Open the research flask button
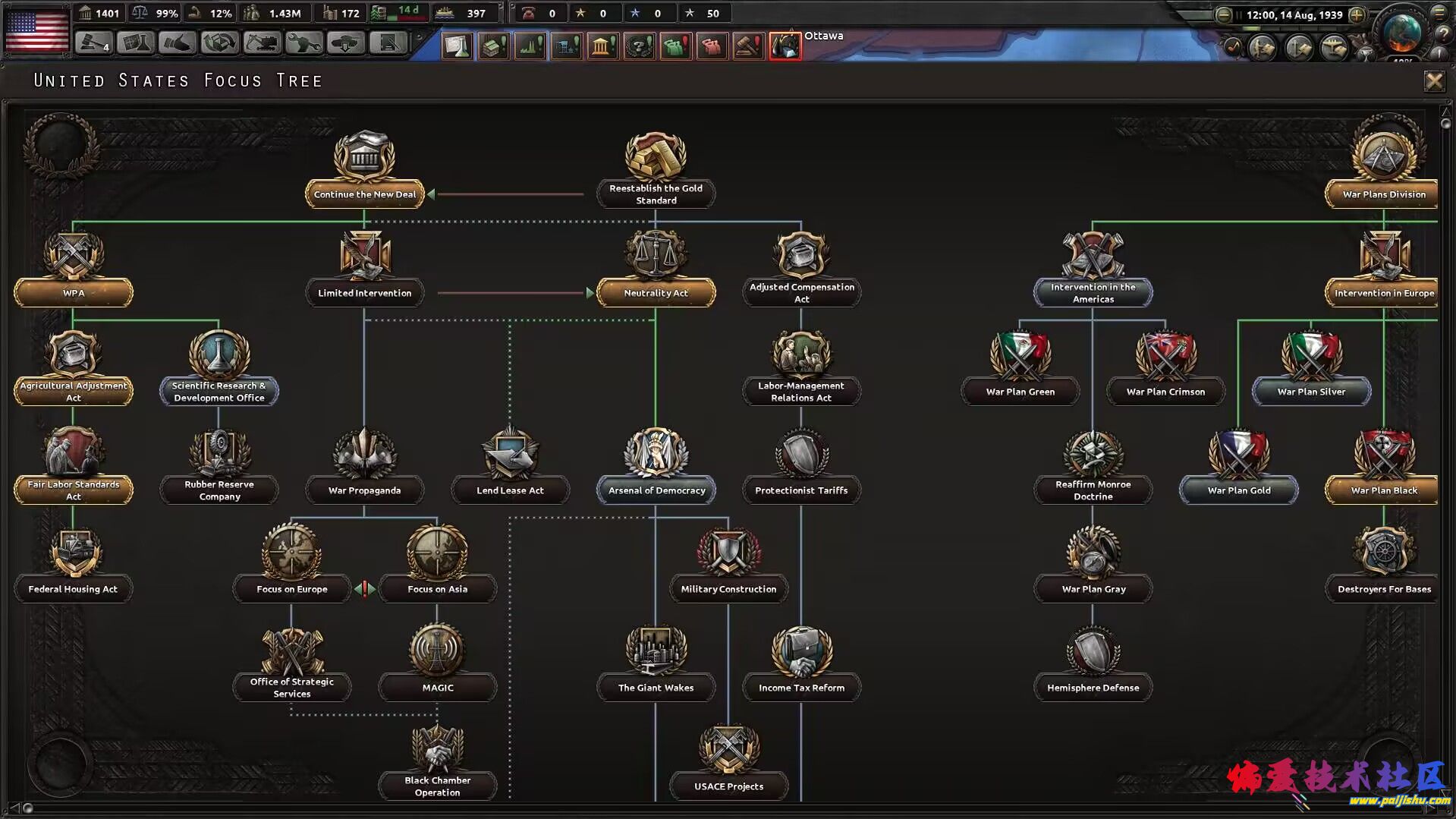1456x819 pixels. (135, 43)
